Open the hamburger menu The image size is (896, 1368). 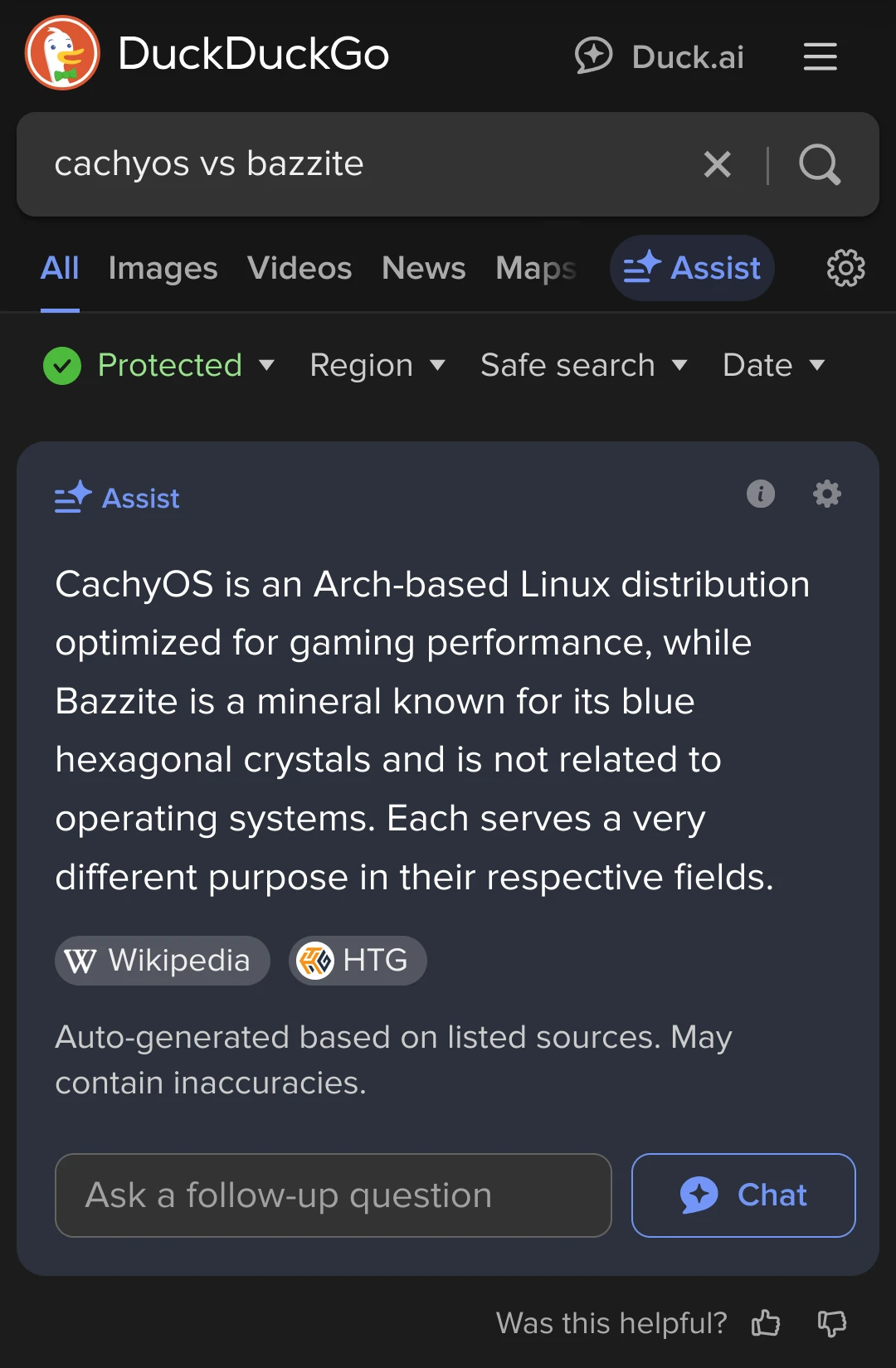pyautogui.click(x=820, y=56)
